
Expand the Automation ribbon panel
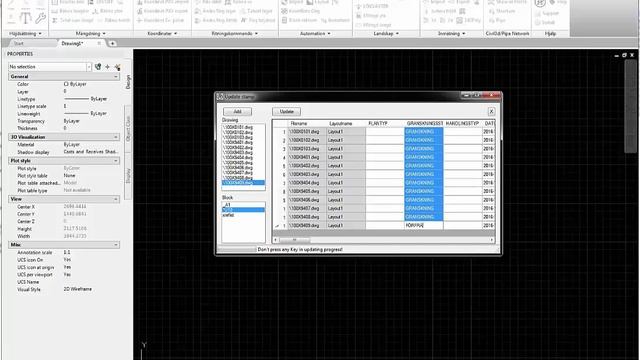point(315,33)
